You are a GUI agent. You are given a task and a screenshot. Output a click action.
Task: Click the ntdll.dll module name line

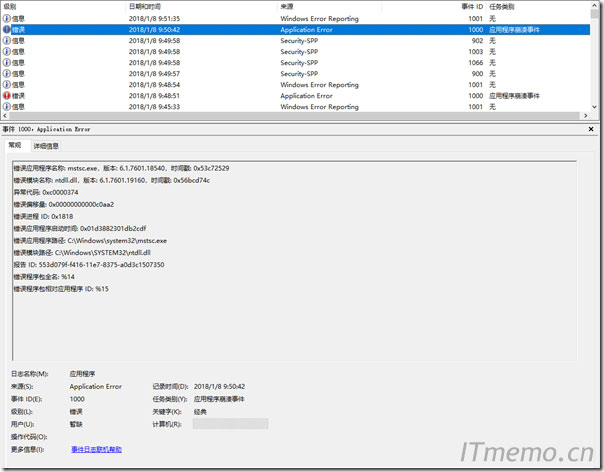(112, 180)
